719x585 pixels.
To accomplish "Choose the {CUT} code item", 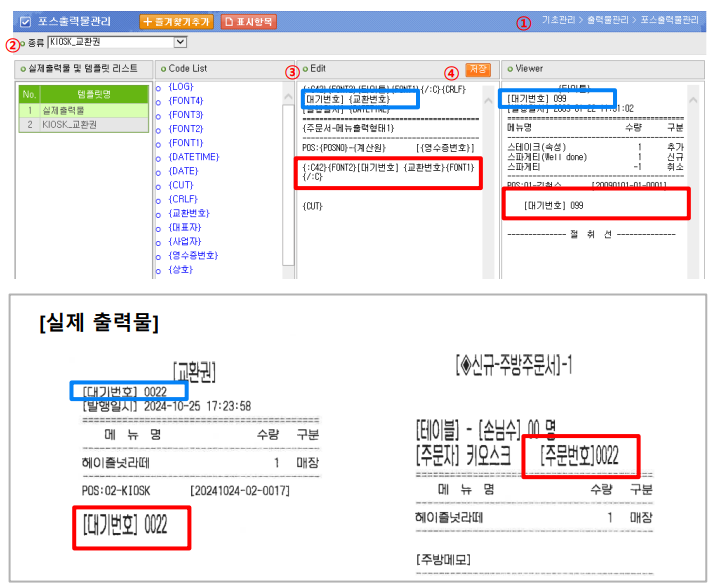I will [182, 185].
